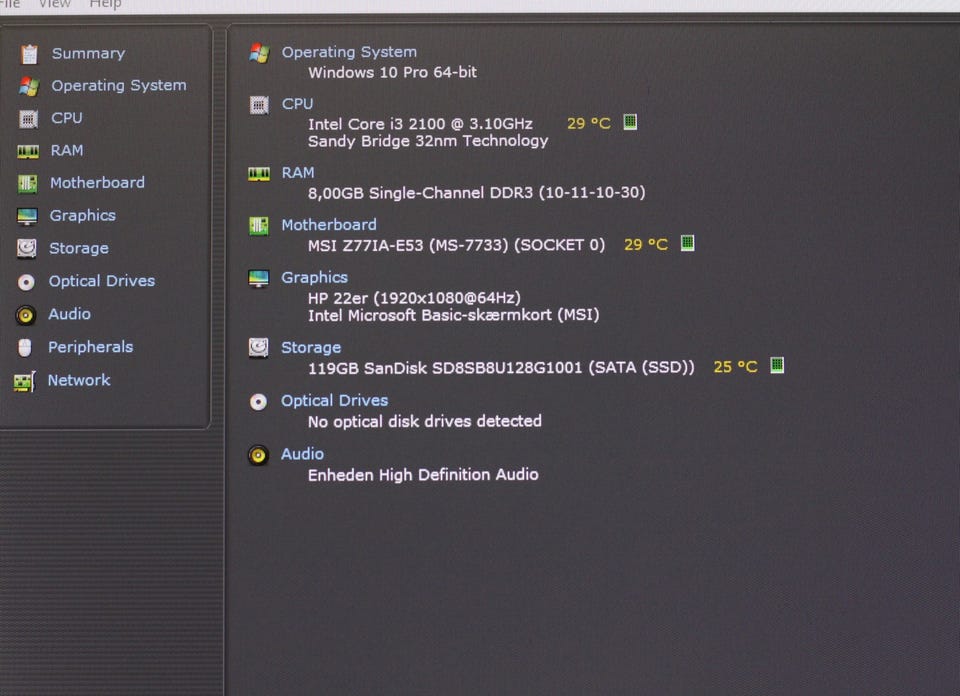Click the monitor icon beside Graphics heading
This screenshot has height=696, width=960.
click(258, 279)
